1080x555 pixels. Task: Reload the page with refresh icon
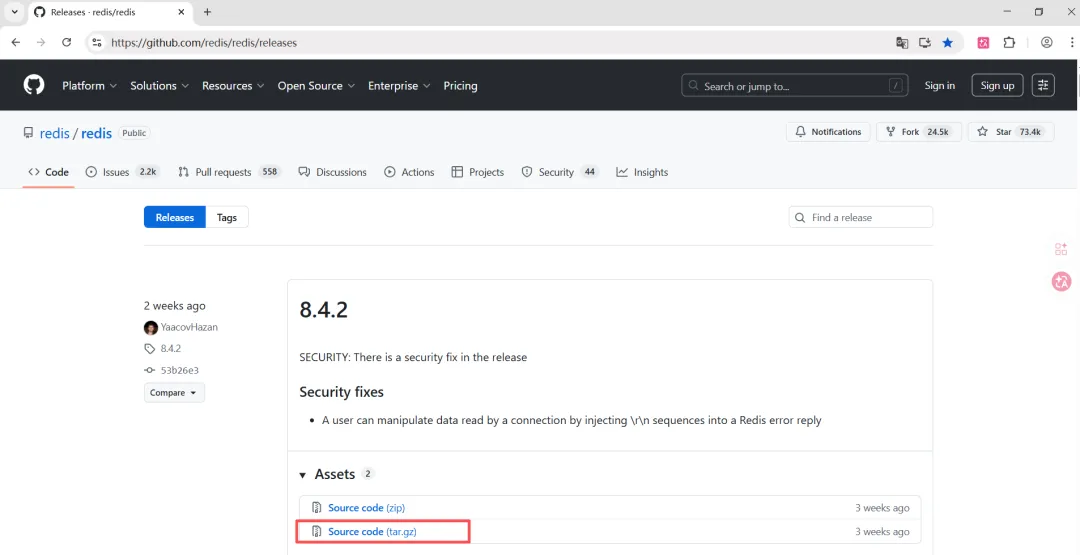point(67,43)
